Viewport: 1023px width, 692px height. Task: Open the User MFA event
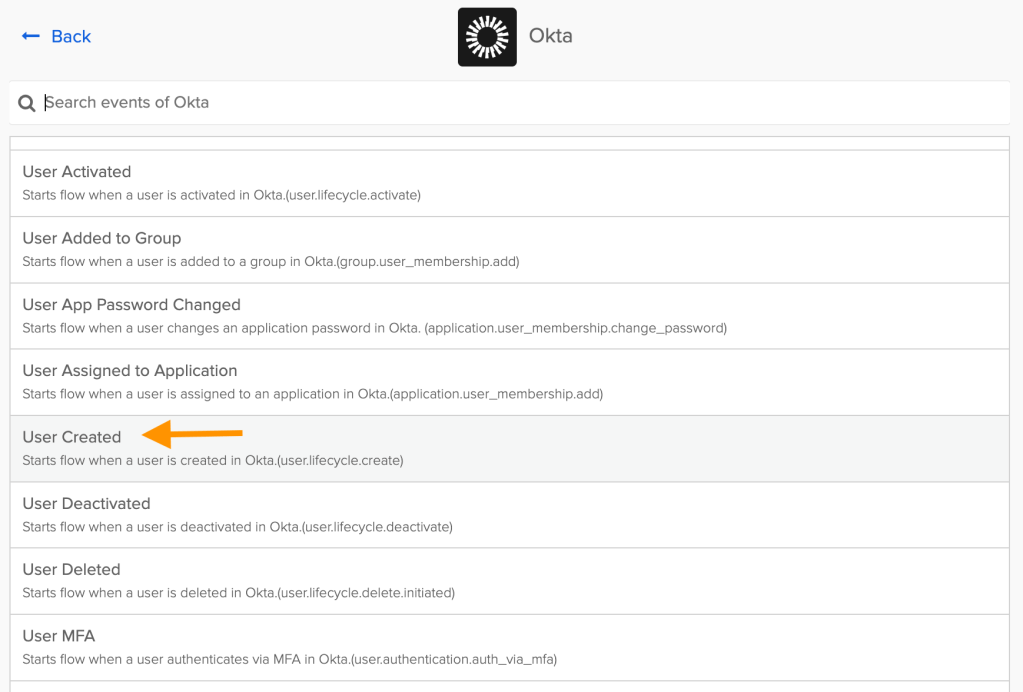(59, 635)
